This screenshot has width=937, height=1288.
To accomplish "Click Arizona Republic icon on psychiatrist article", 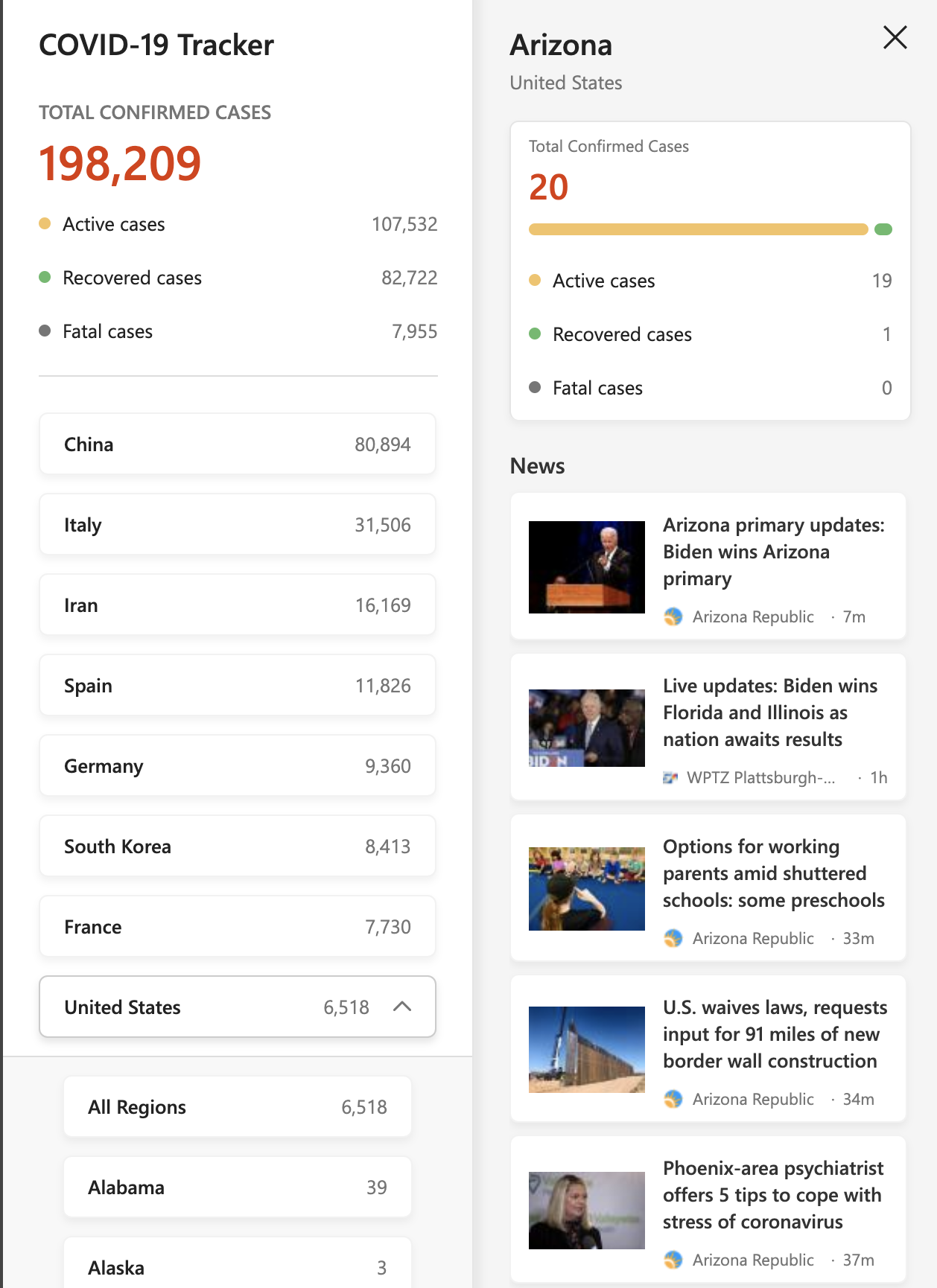I will (x=673, y=1260).
